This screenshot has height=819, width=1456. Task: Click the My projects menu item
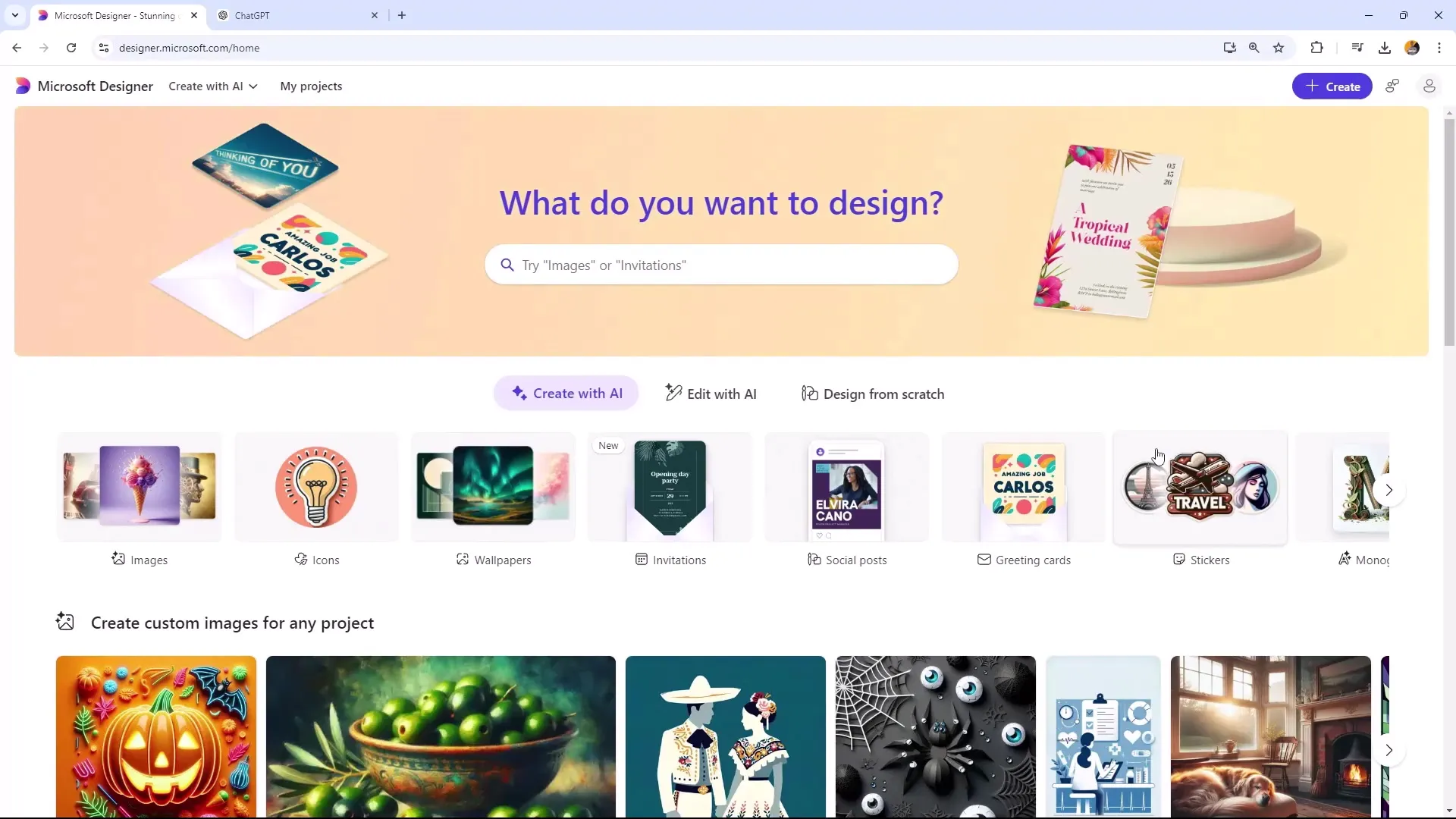pos(311,86)
